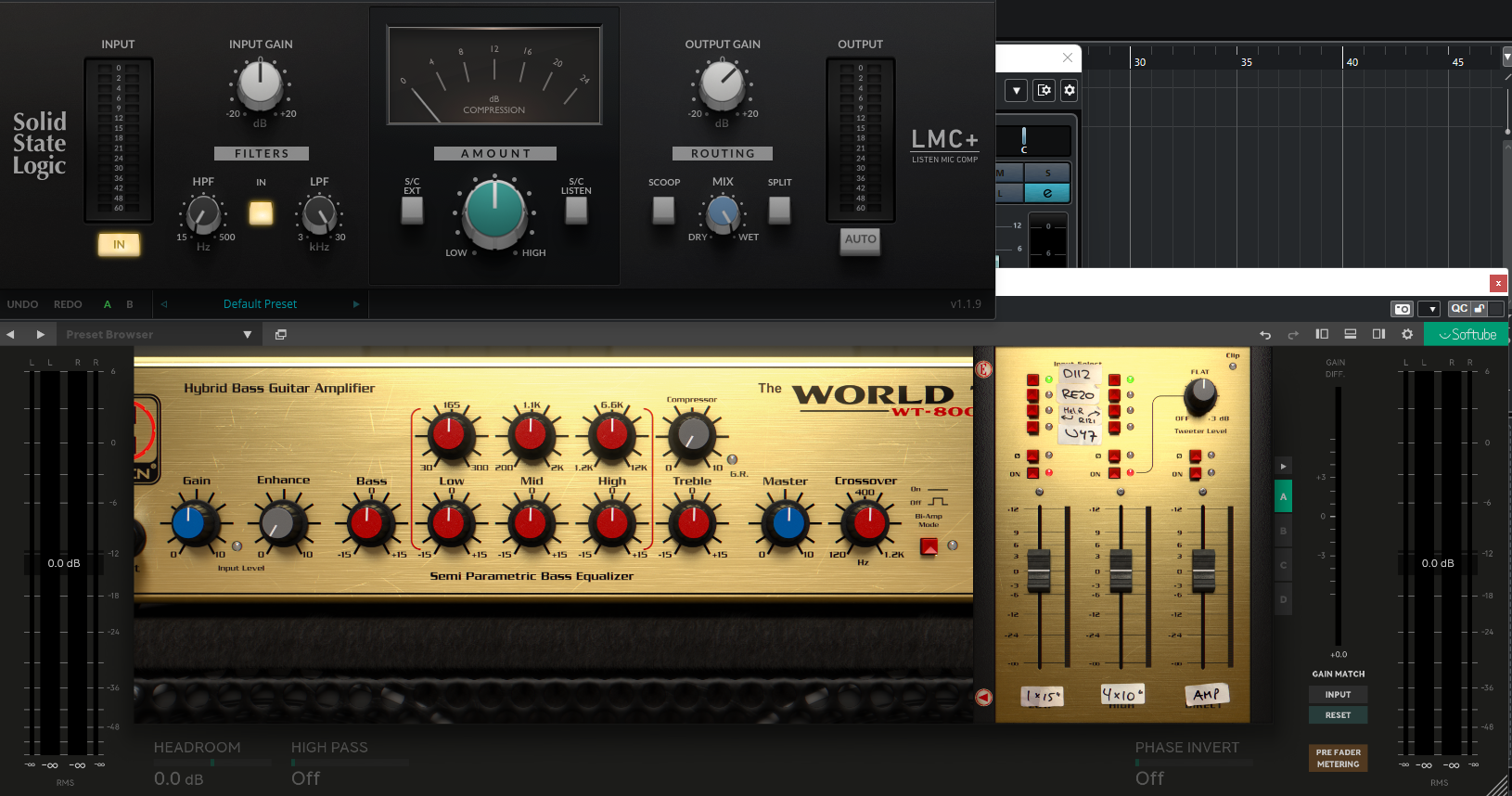Click the Softube logo button
The width and height of the screenshot is (1512, 796).
(x=1467, y=334)
